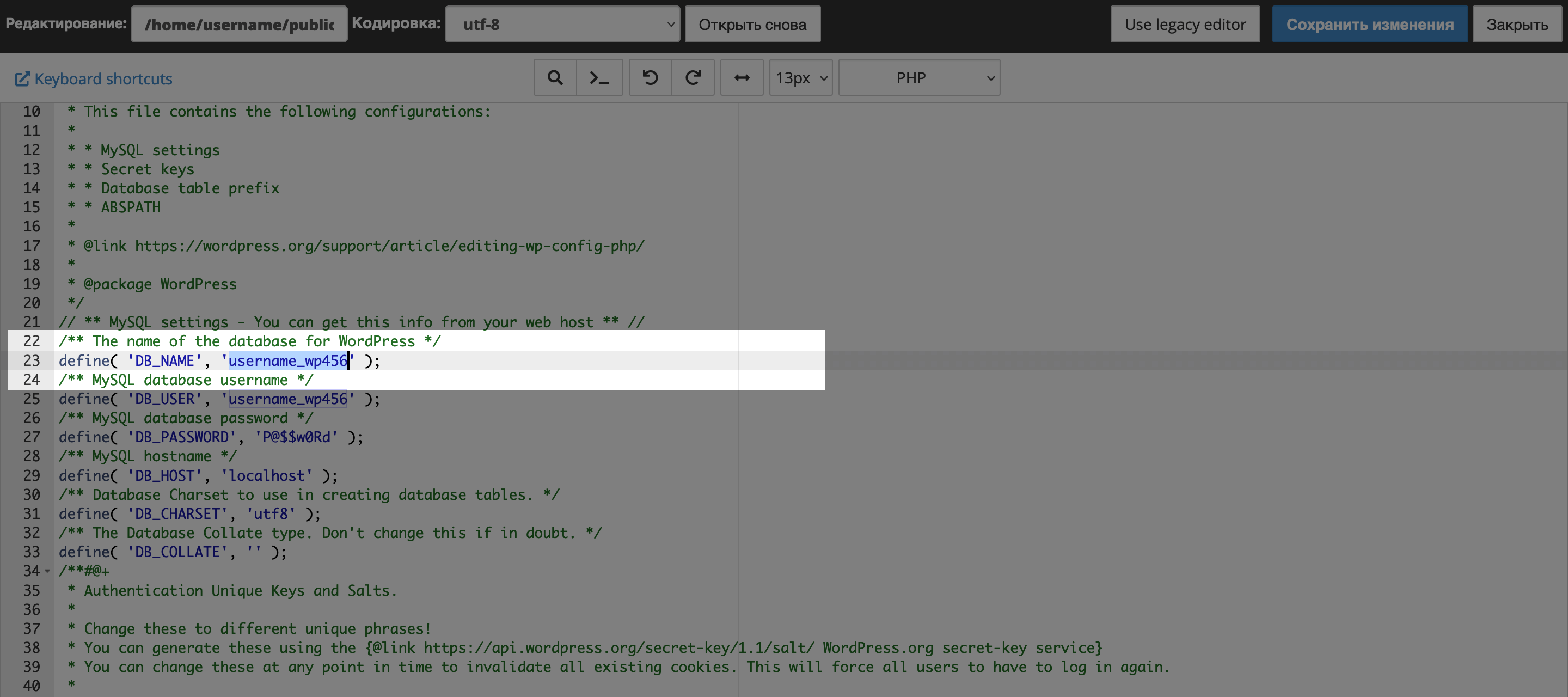Viewport: 1568px width, 697px height.
Task: Click the DB_USER value 'username_wp456'
Action: coord(288,399)
